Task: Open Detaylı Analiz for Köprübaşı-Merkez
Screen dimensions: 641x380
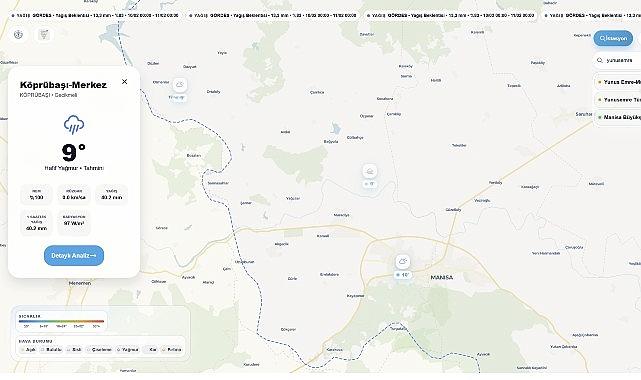Action: [74, 255]
